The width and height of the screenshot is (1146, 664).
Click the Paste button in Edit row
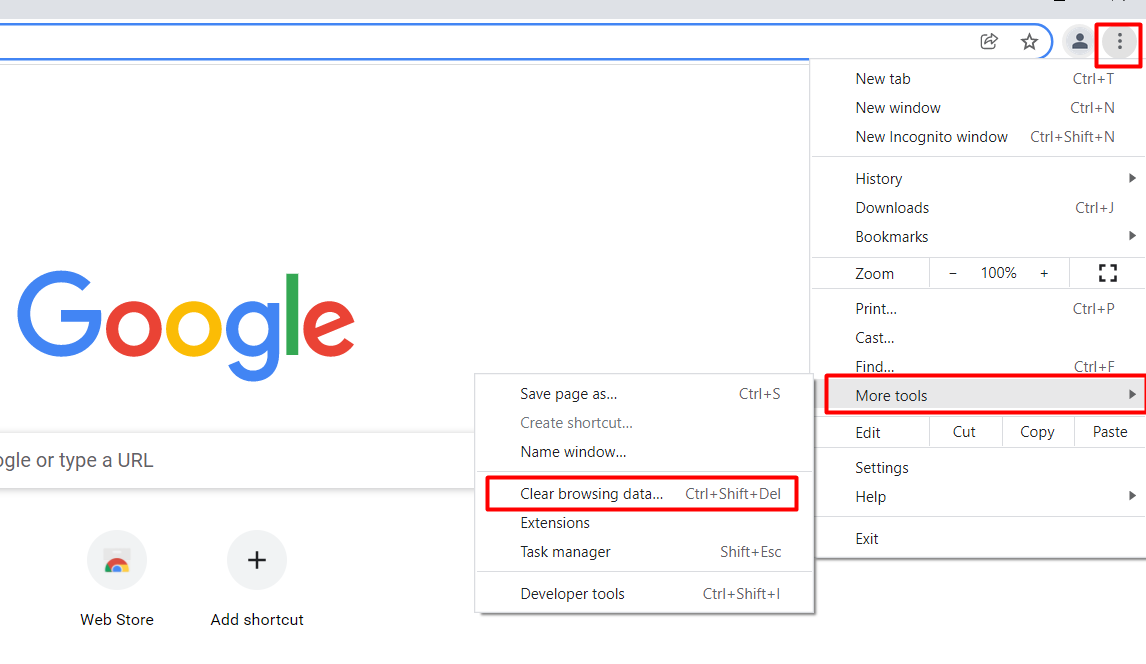pyautogui.click(x=1109, y=432)
